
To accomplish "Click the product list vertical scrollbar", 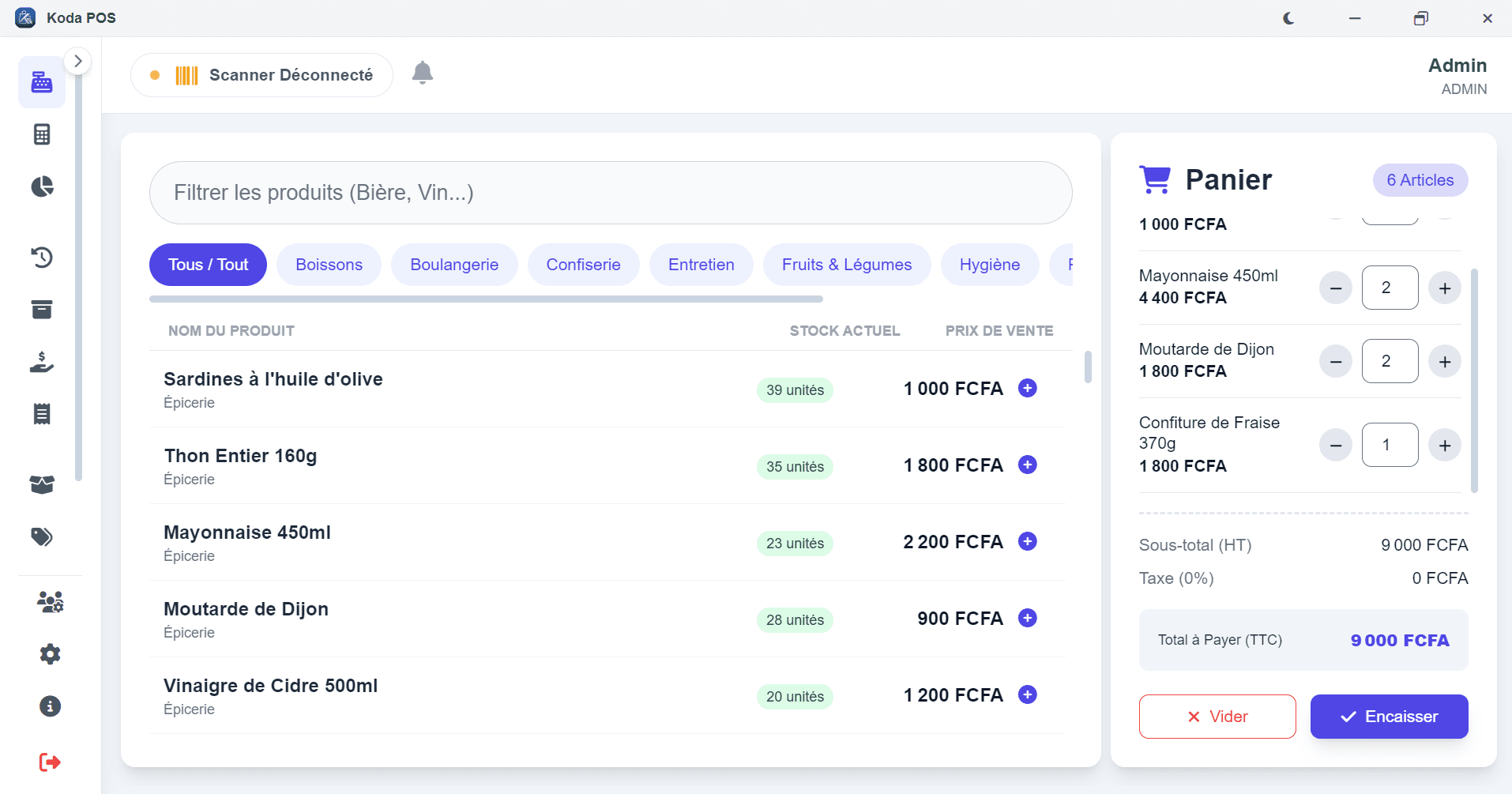I will tap(1088, 367).
